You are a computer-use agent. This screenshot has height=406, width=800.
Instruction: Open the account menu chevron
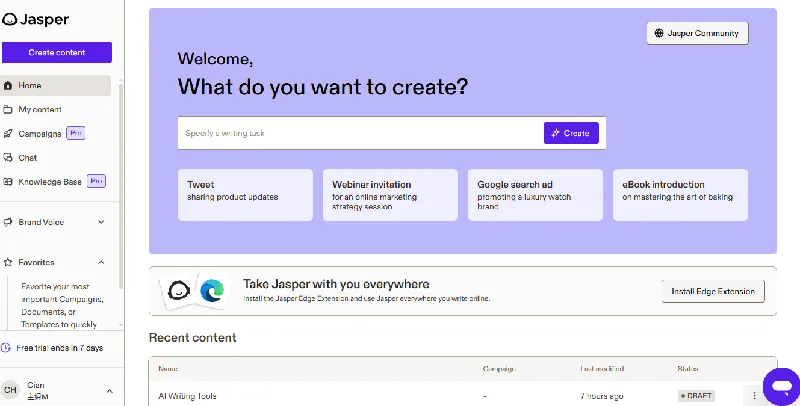click(x=110, y=391)
